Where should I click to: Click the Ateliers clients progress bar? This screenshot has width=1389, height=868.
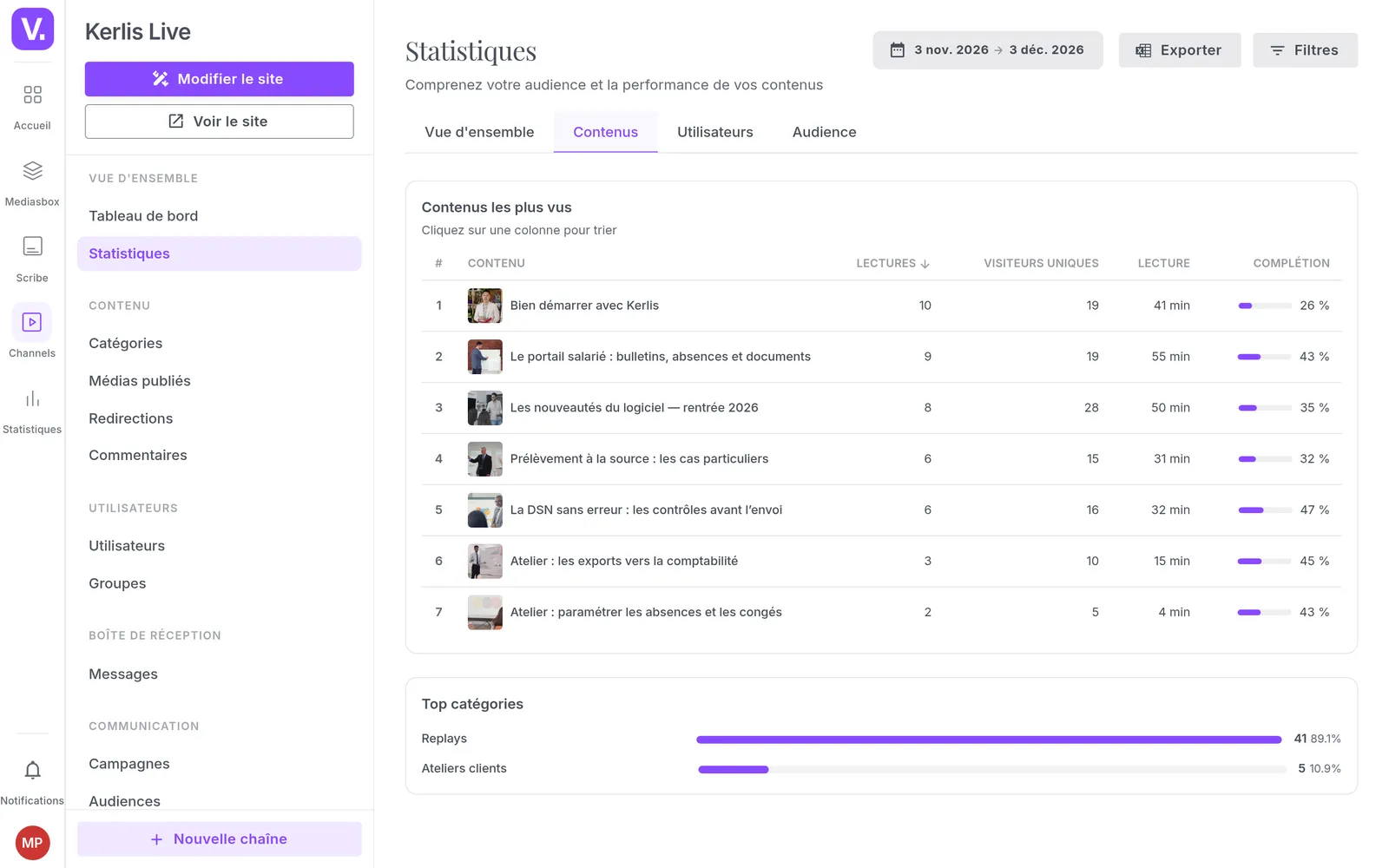coord(991,769)
